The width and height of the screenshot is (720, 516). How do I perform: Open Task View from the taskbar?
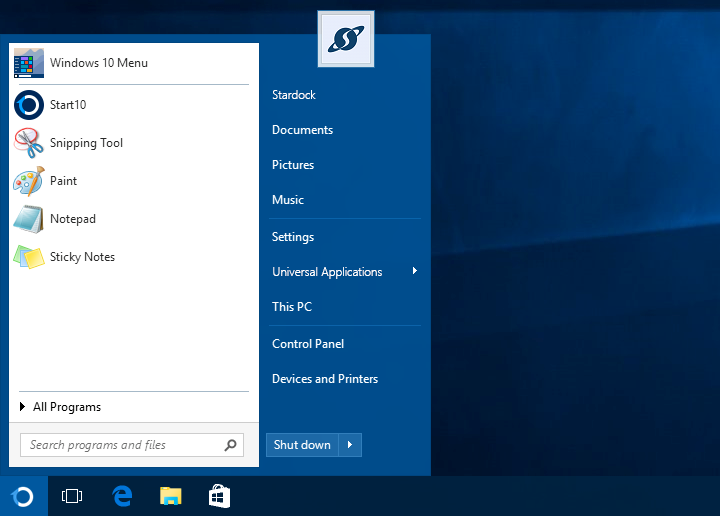click(x=72, y=496)
